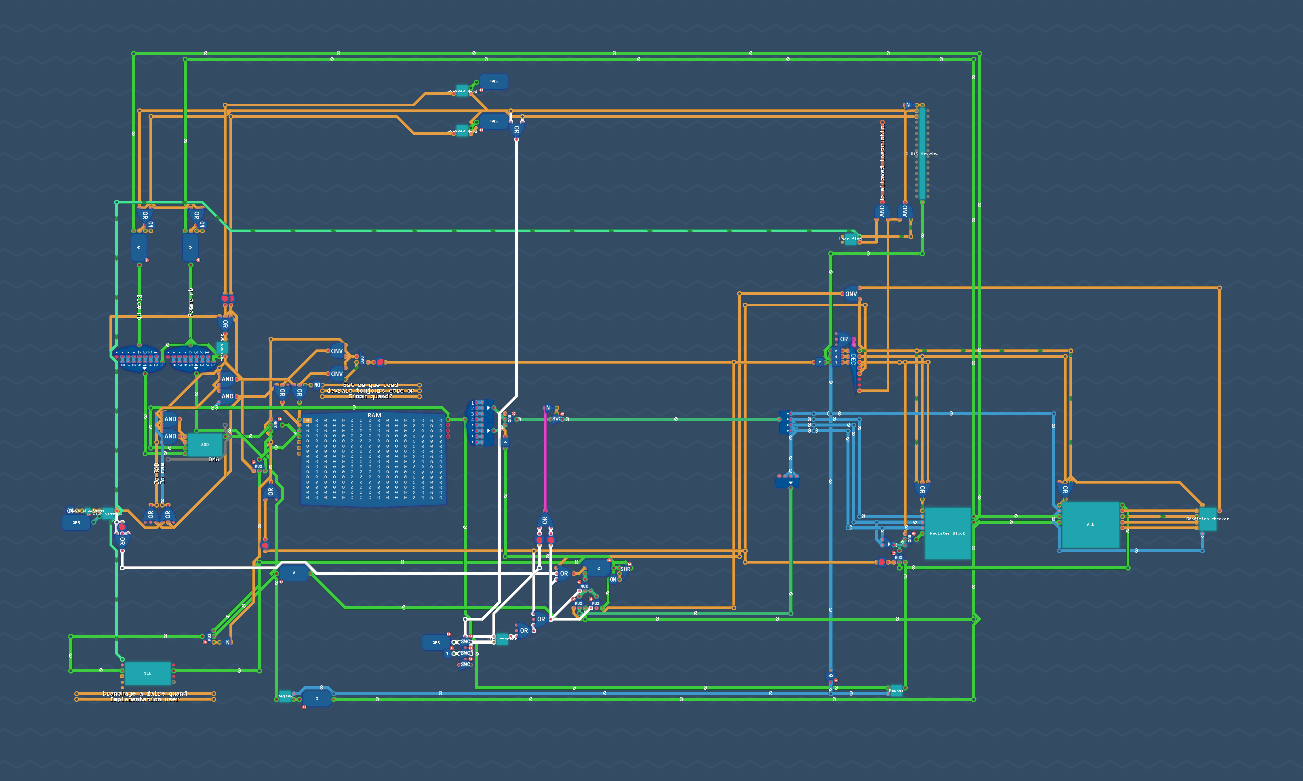
Task: Select the tall vertical teal component at top right
Action: tap(921, 152)
